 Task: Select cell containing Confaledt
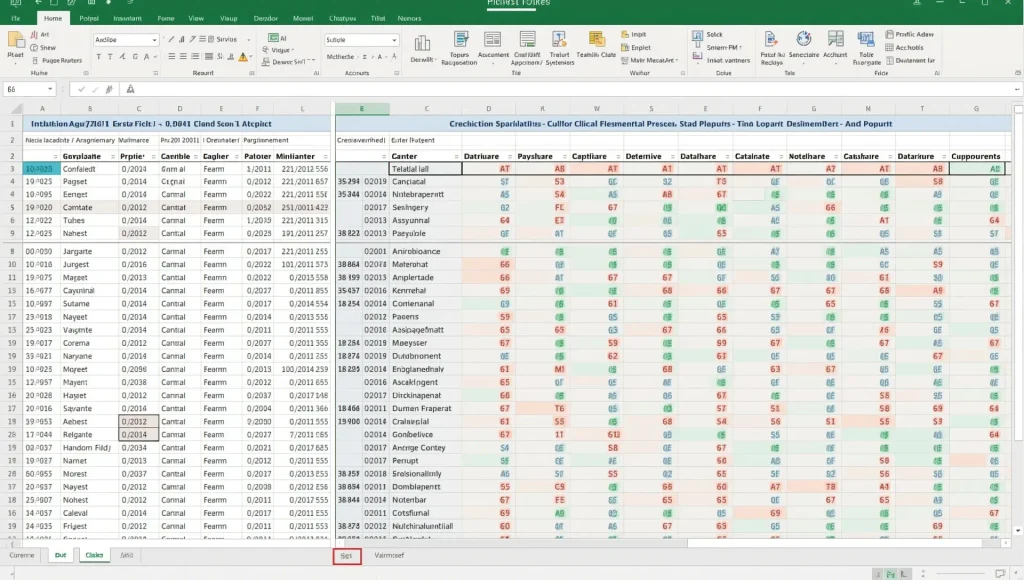tap(89, 169)
